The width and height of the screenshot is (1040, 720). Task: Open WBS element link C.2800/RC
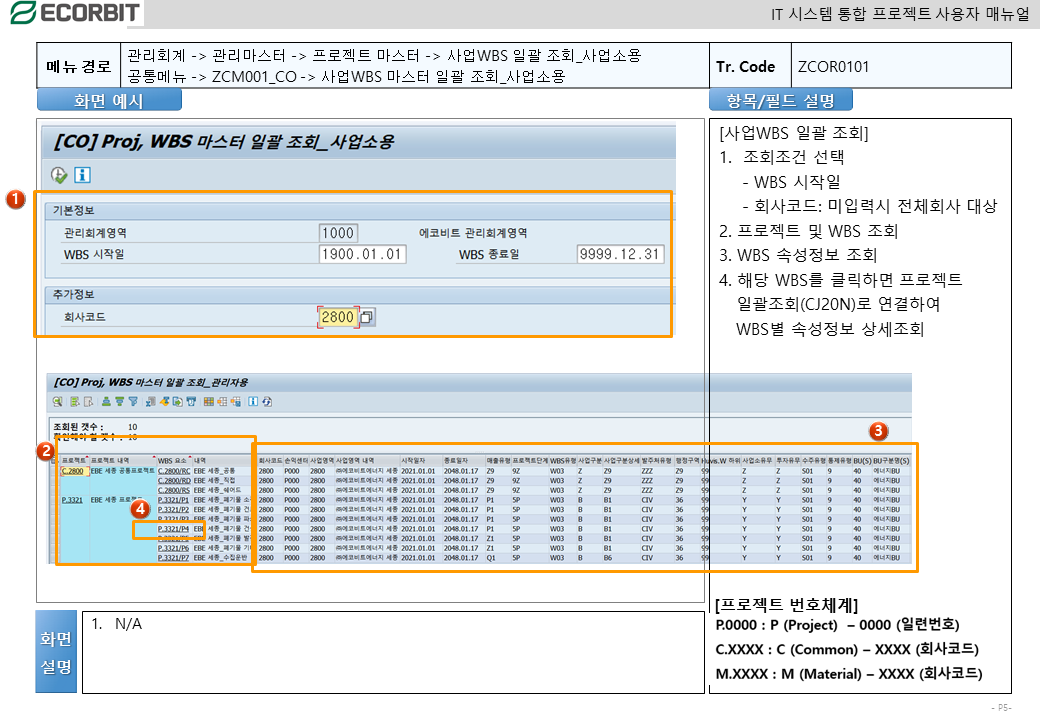click(x=173, y=470)
